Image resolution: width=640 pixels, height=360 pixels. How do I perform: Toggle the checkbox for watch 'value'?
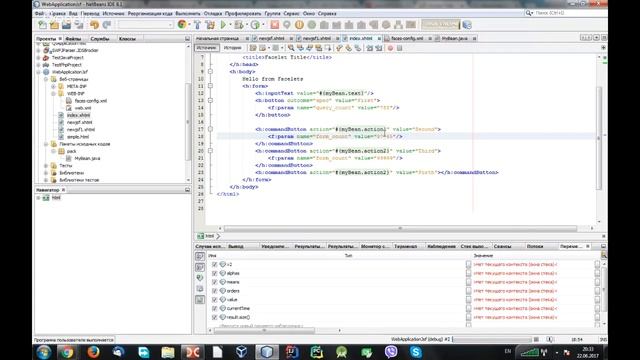point(214,300)
